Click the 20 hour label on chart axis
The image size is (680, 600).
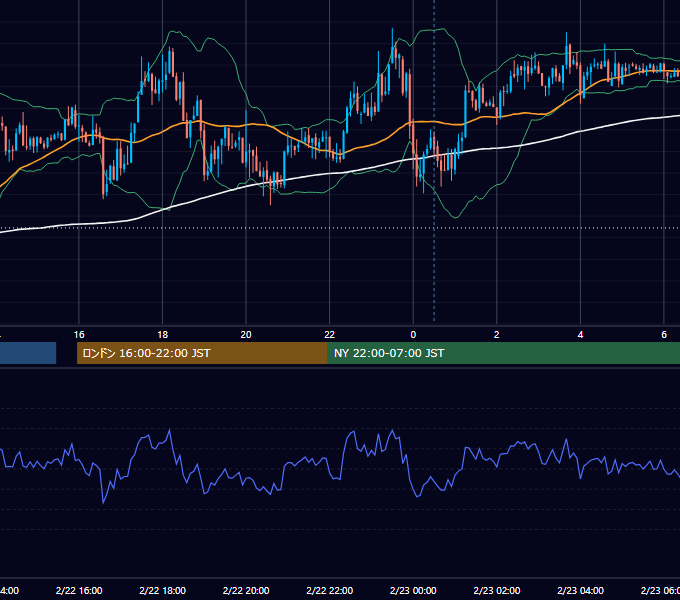pyautogui.click(x=246, y=335)
